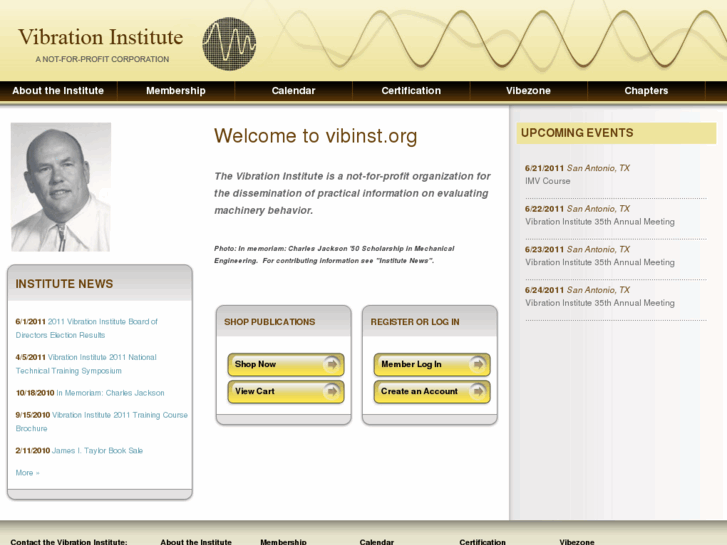Click the arrow icon on Create an Account
727x545 pixels.
(x=478, y=391)
